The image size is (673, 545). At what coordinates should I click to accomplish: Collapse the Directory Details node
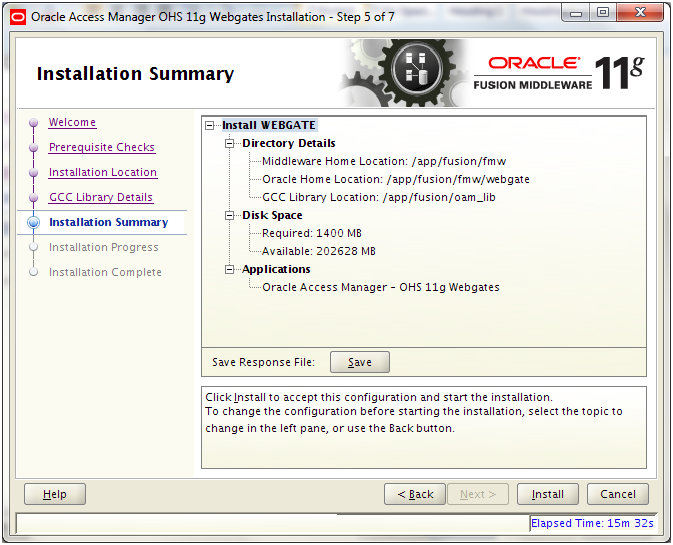[x=230, y=144]
